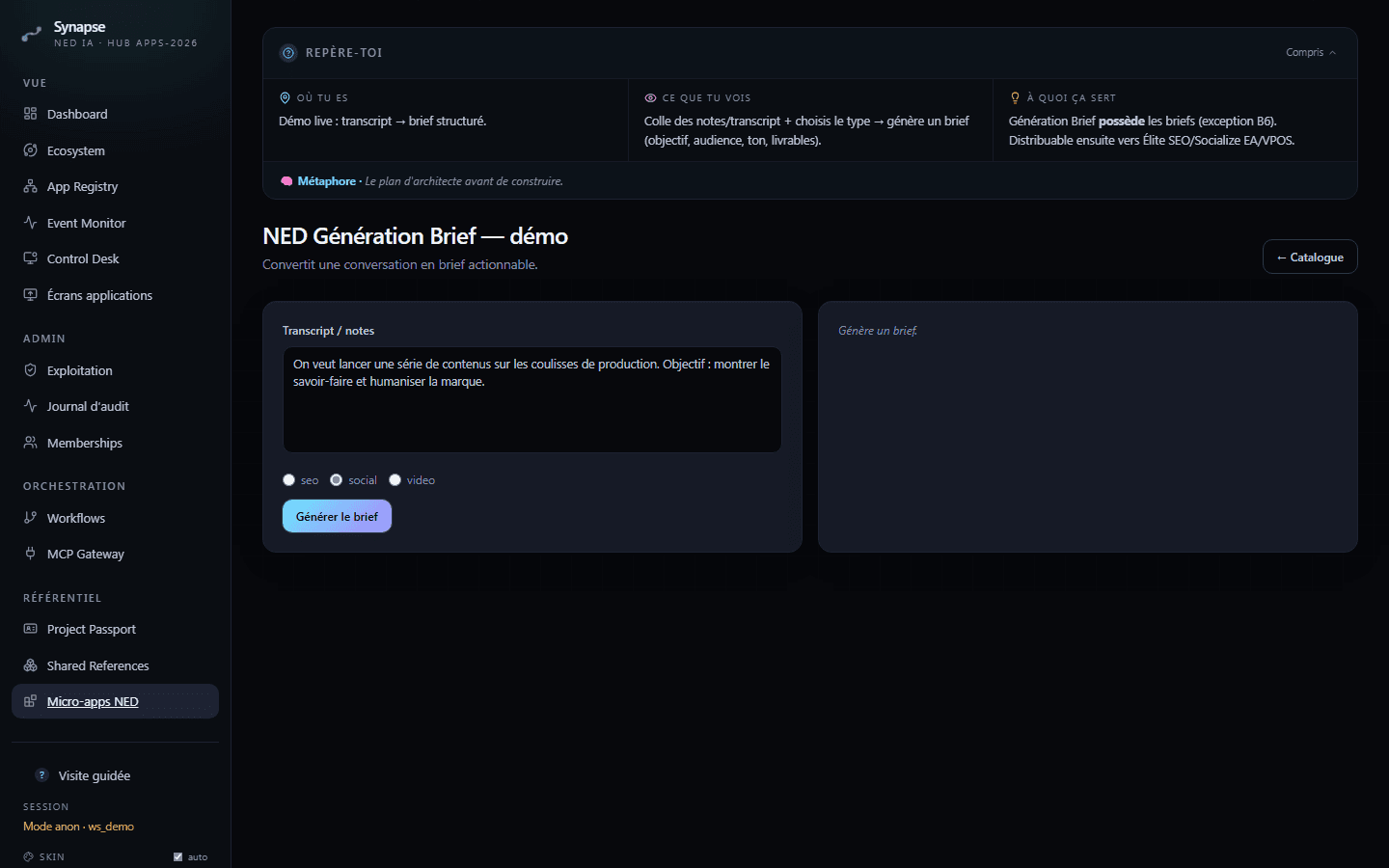Click the Ce que tu vois eye icon

point(650,97)
